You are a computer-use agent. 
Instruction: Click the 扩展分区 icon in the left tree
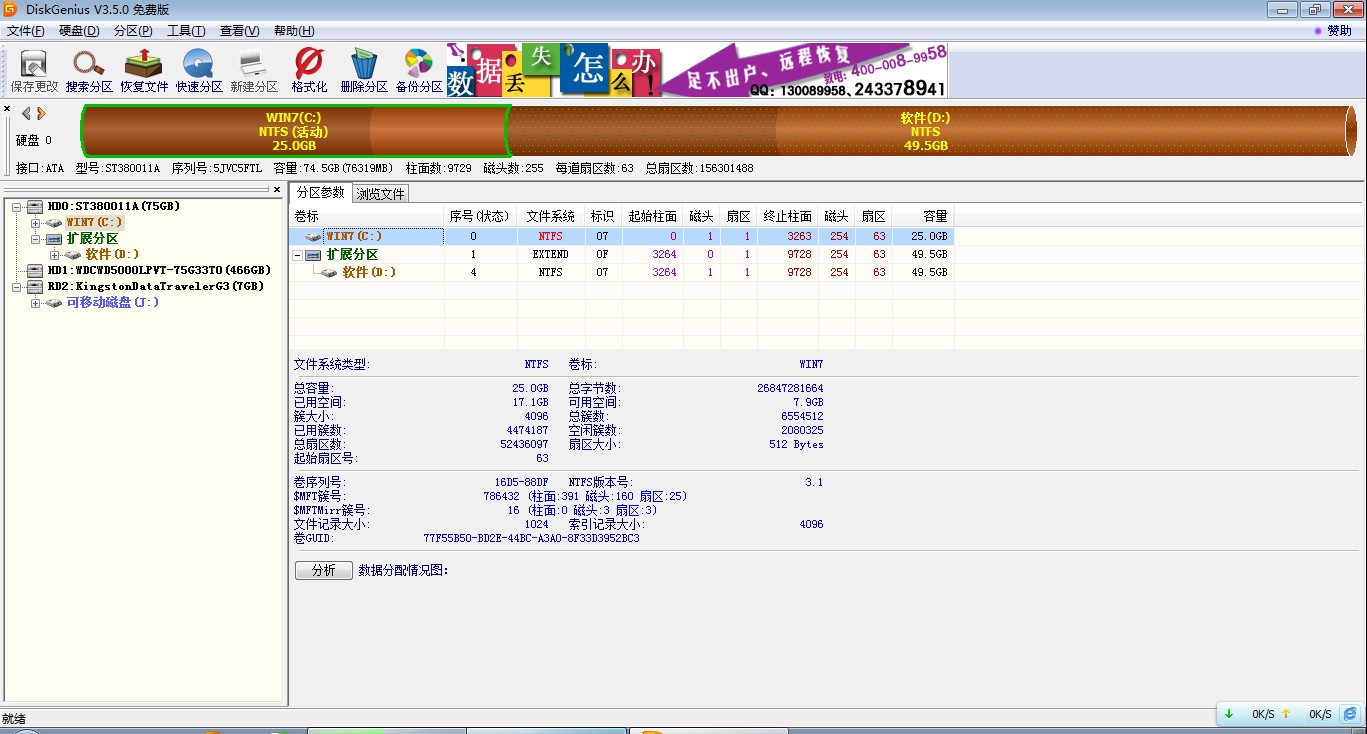[54, 238]
